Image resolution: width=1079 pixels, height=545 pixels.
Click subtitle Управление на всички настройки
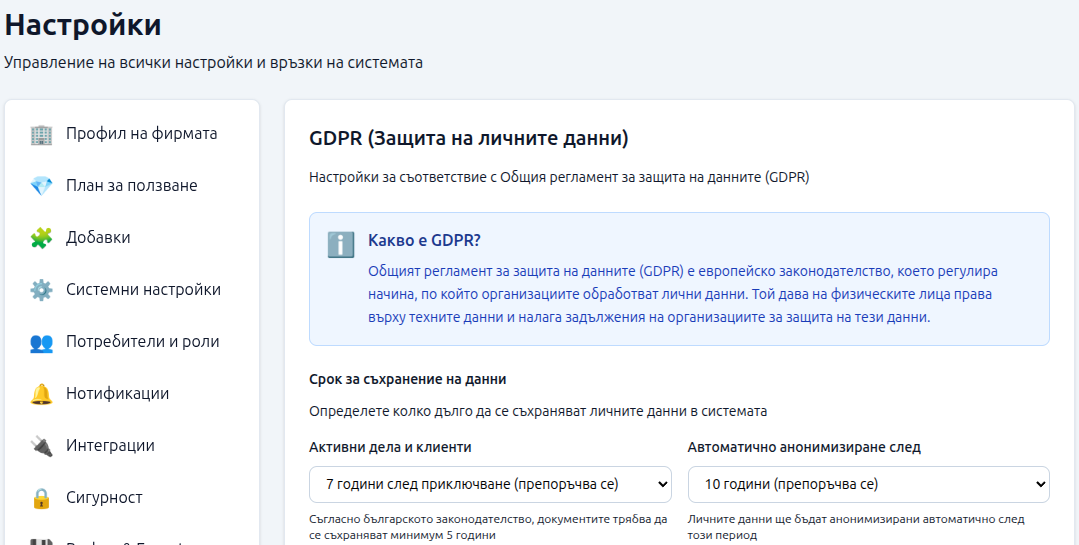(213, 63)
